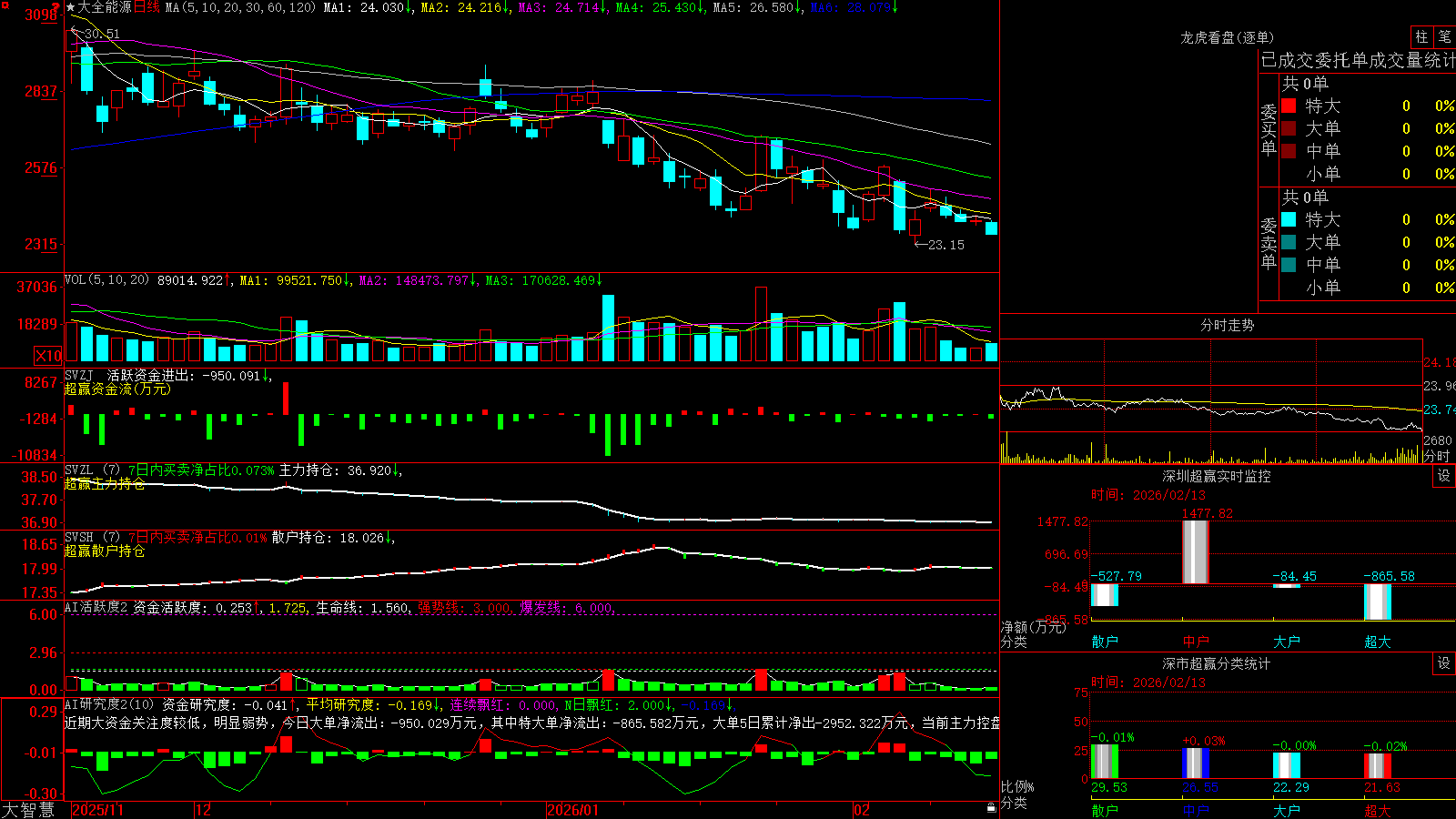Select the 超大 category in 超赢实时监控
Screen dimensions: 1456x819
[1378, 642]
